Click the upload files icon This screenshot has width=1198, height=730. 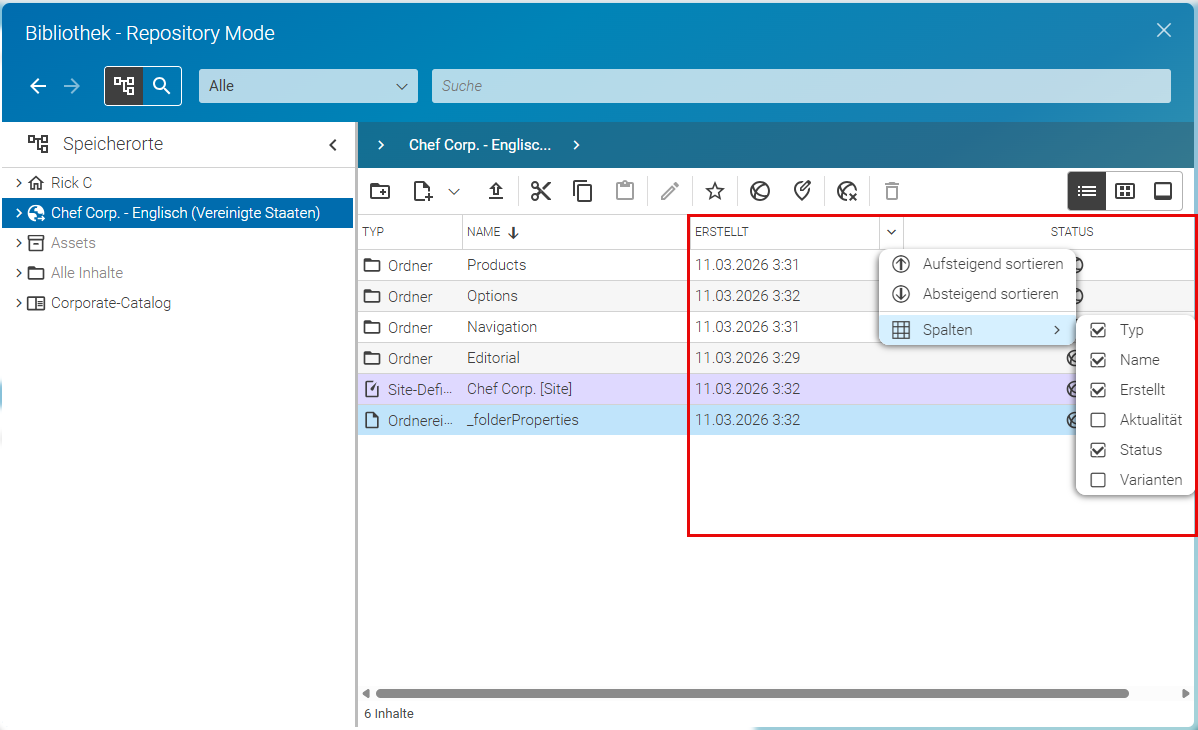(x=496, y=191)
